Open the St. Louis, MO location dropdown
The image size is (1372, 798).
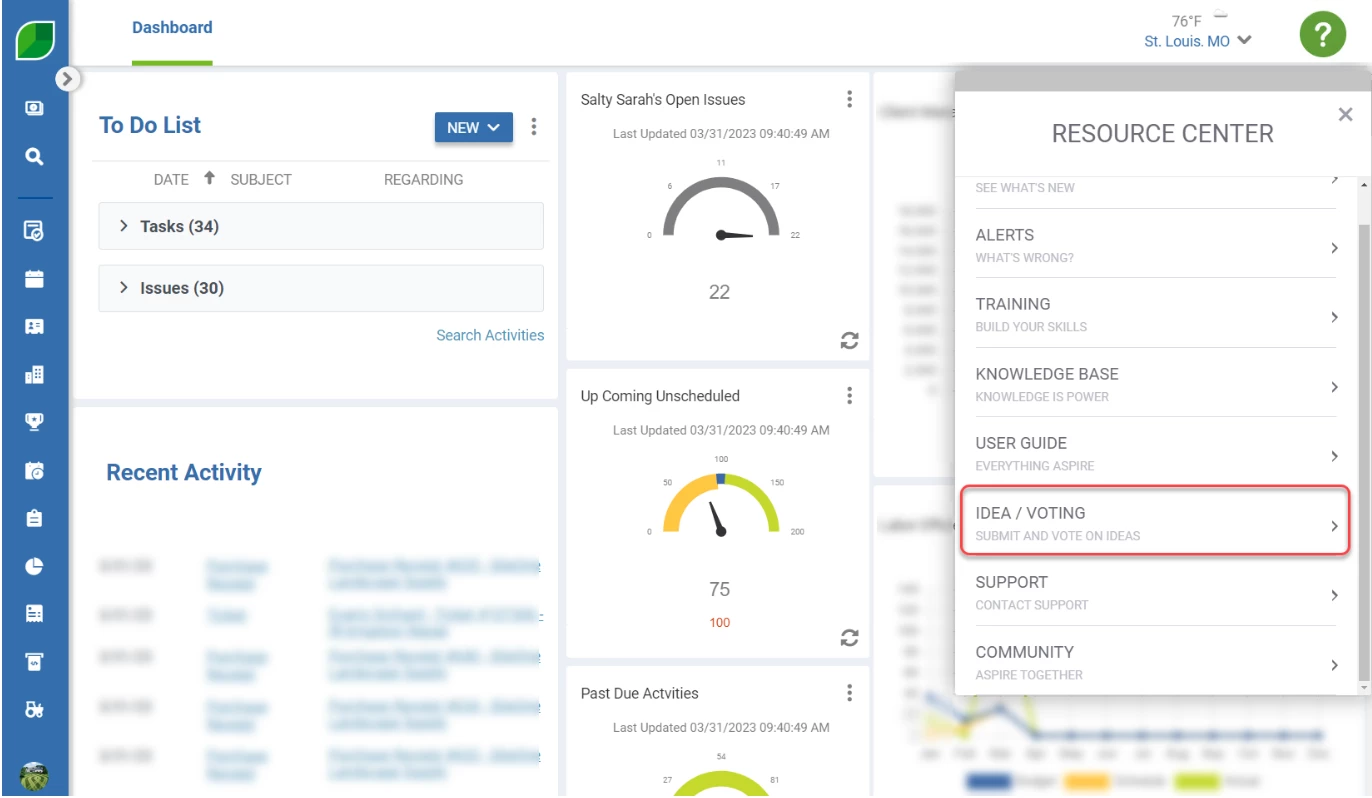pos(1198,41)
